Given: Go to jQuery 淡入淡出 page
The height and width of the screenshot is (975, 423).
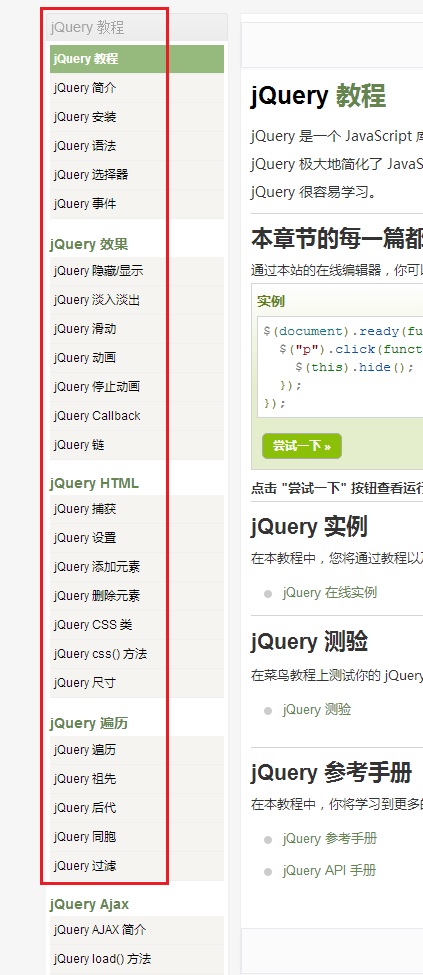Looking at the screenshot, I should pos(137,300).
